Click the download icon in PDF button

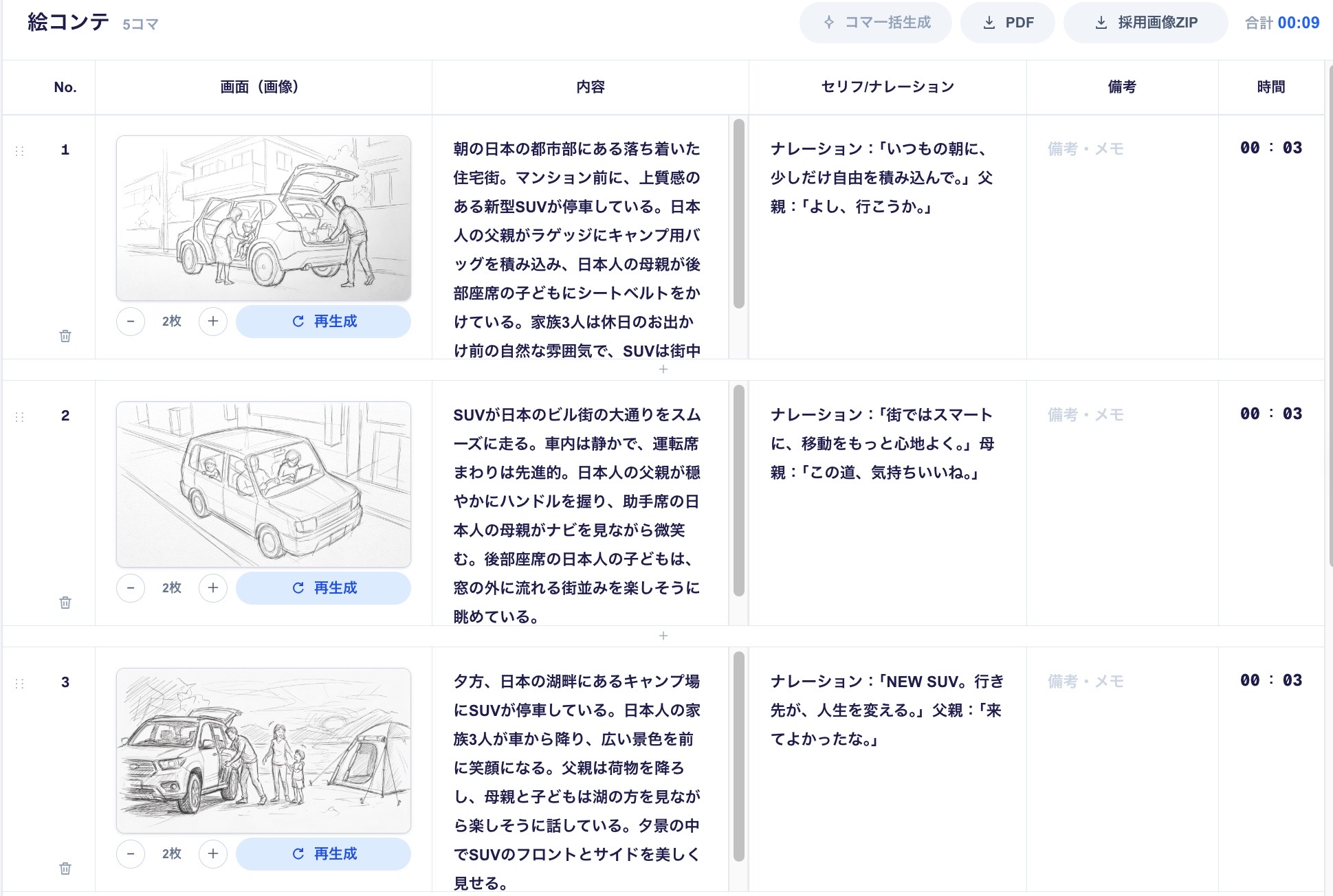(x=989, y=23)
